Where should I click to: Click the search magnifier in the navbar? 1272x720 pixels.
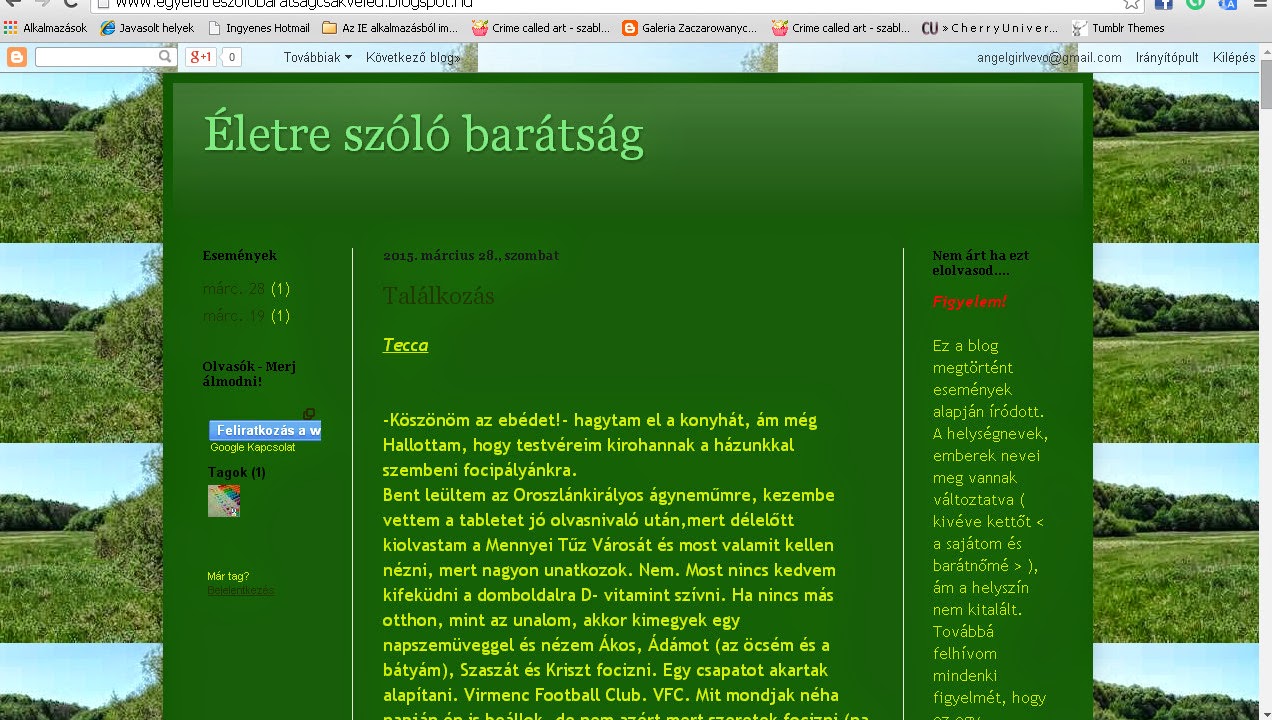(166, 57)
